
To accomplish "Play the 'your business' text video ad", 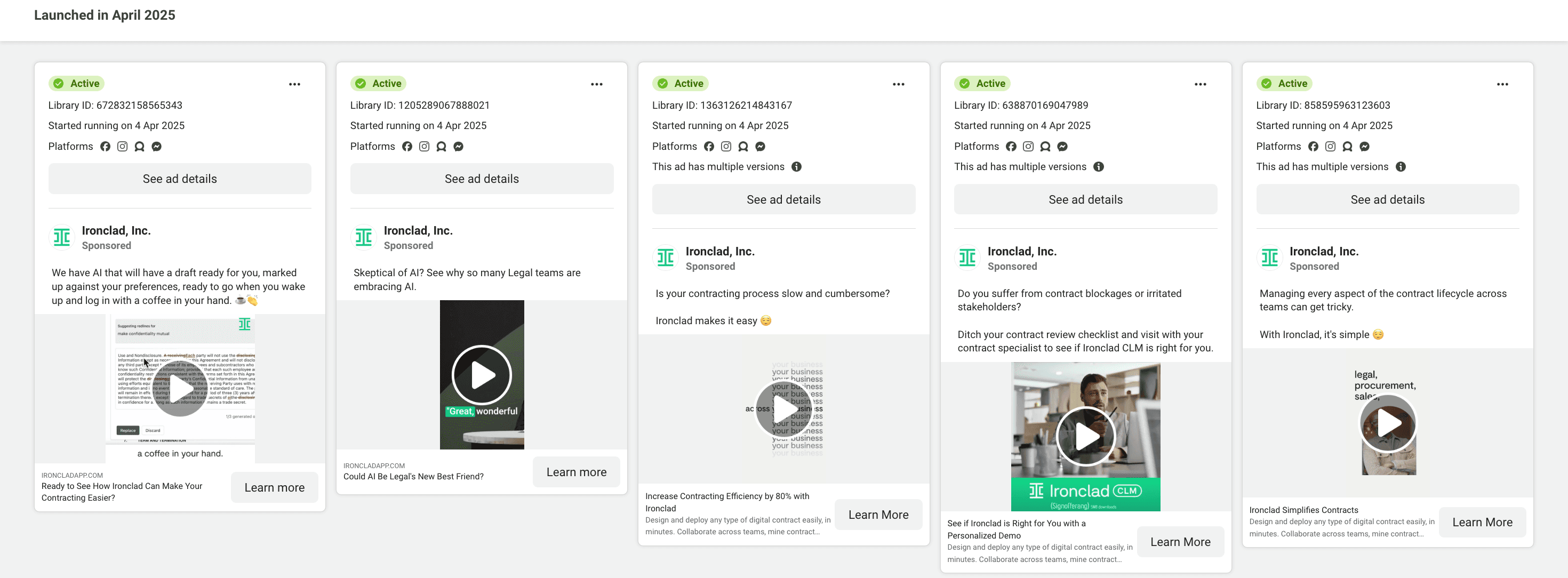I will [783, 408].
